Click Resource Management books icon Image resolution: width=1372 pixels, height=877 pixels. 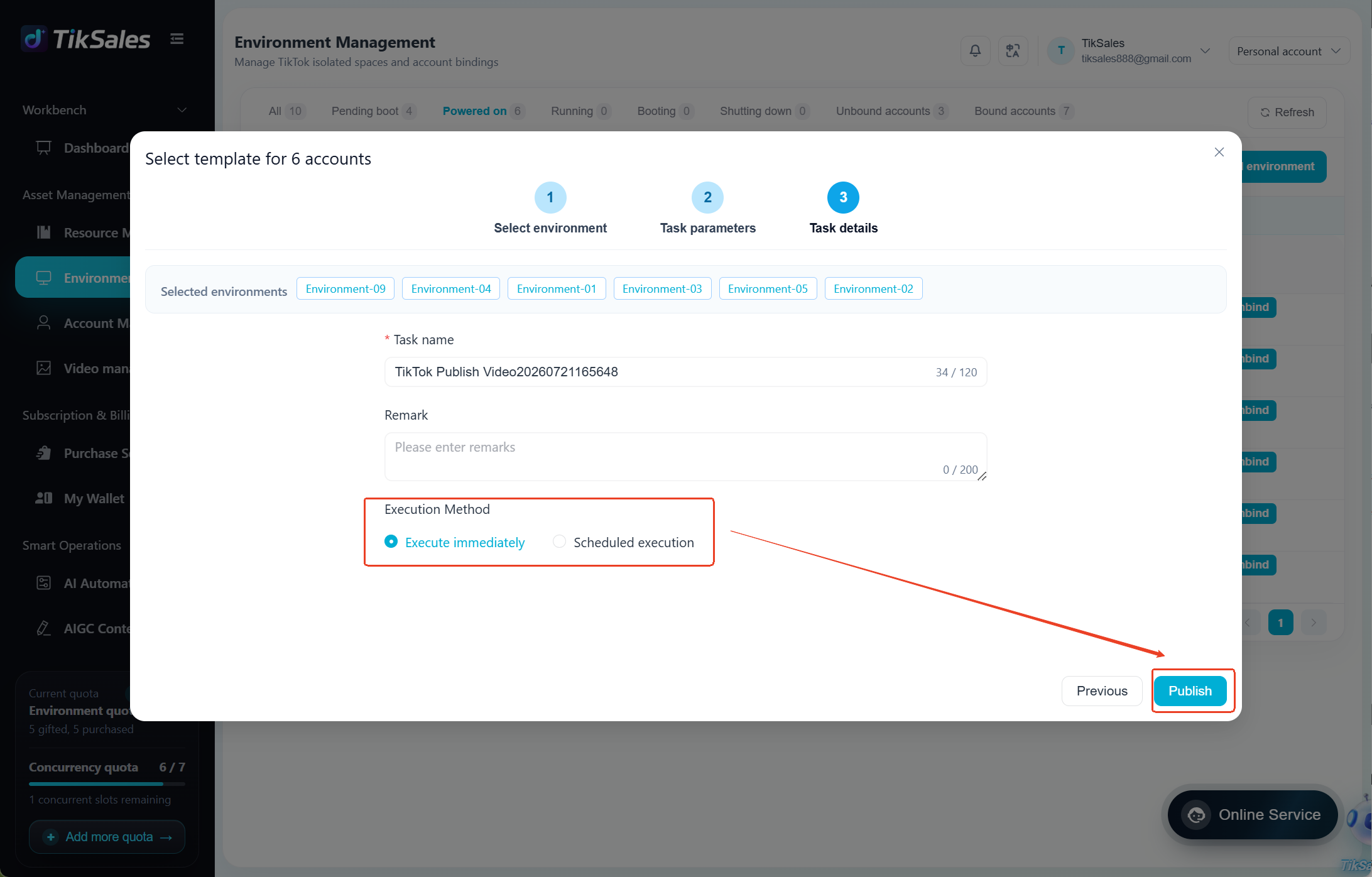point(43,232)
